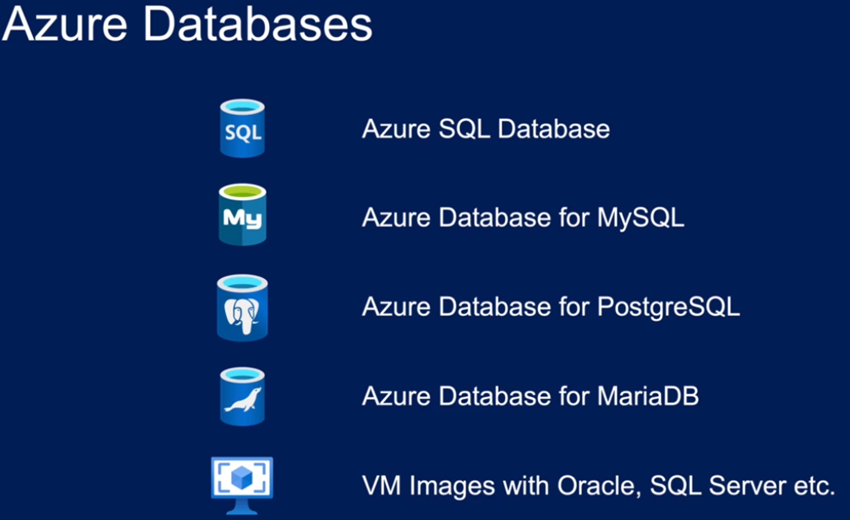
Task: Click the VM Images monitor icon
Action: (x=242, y=485)
